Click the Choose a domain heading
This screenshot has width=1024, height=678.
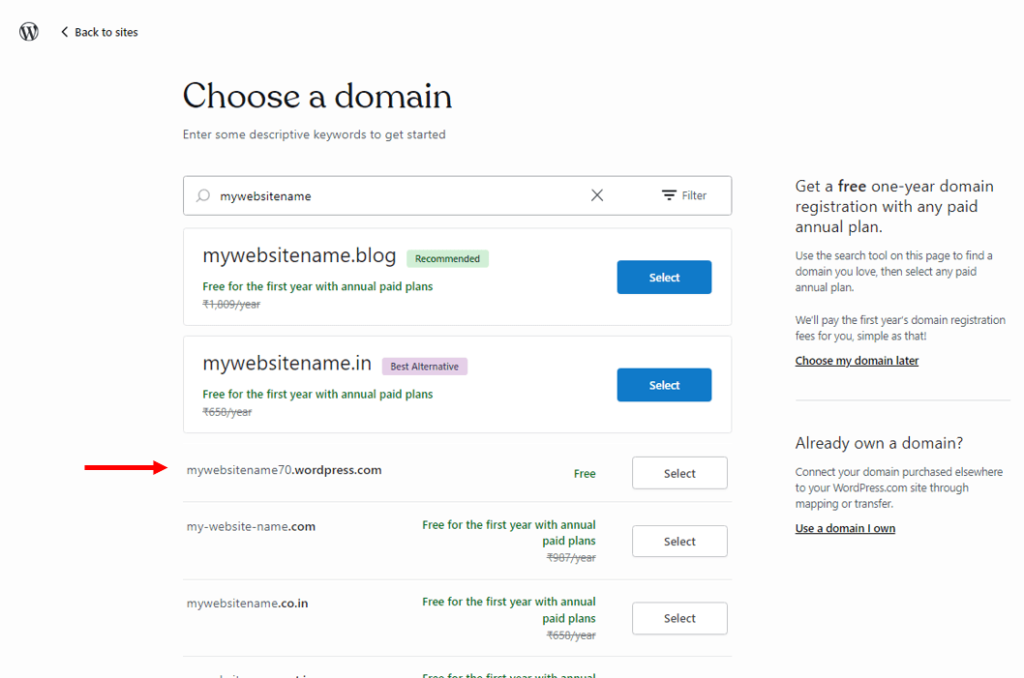(x=317, y=96)
